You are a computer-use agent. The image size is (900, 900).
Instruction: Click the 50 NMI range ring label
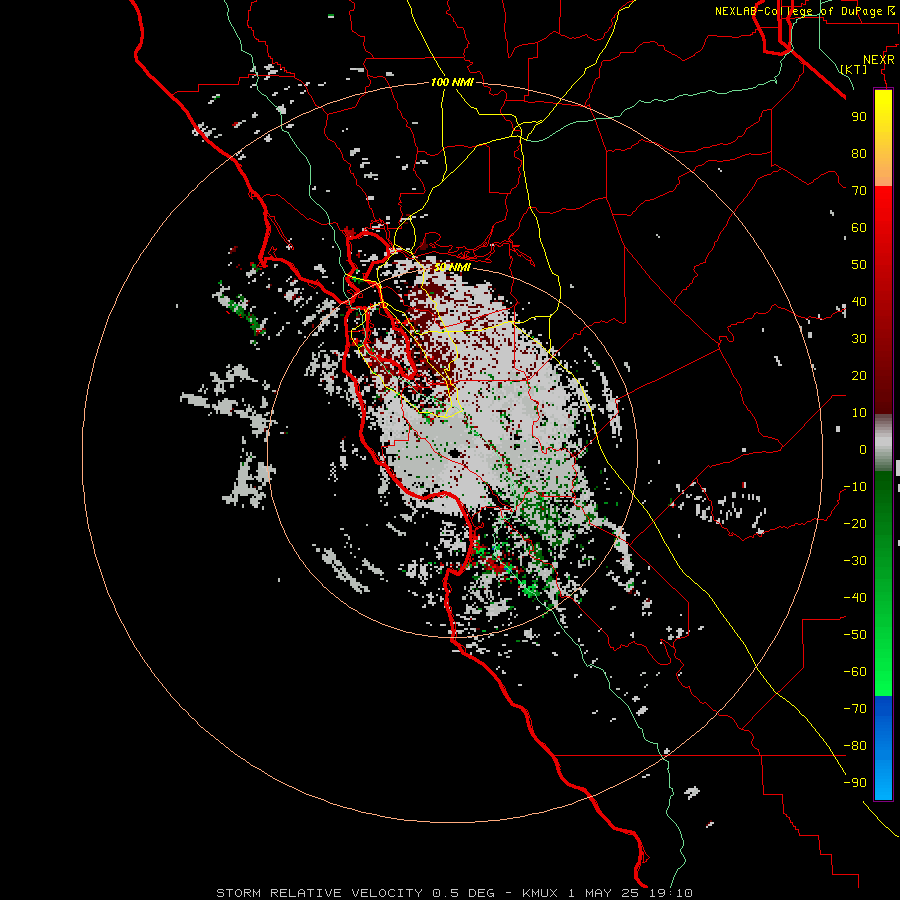point(452,267)
